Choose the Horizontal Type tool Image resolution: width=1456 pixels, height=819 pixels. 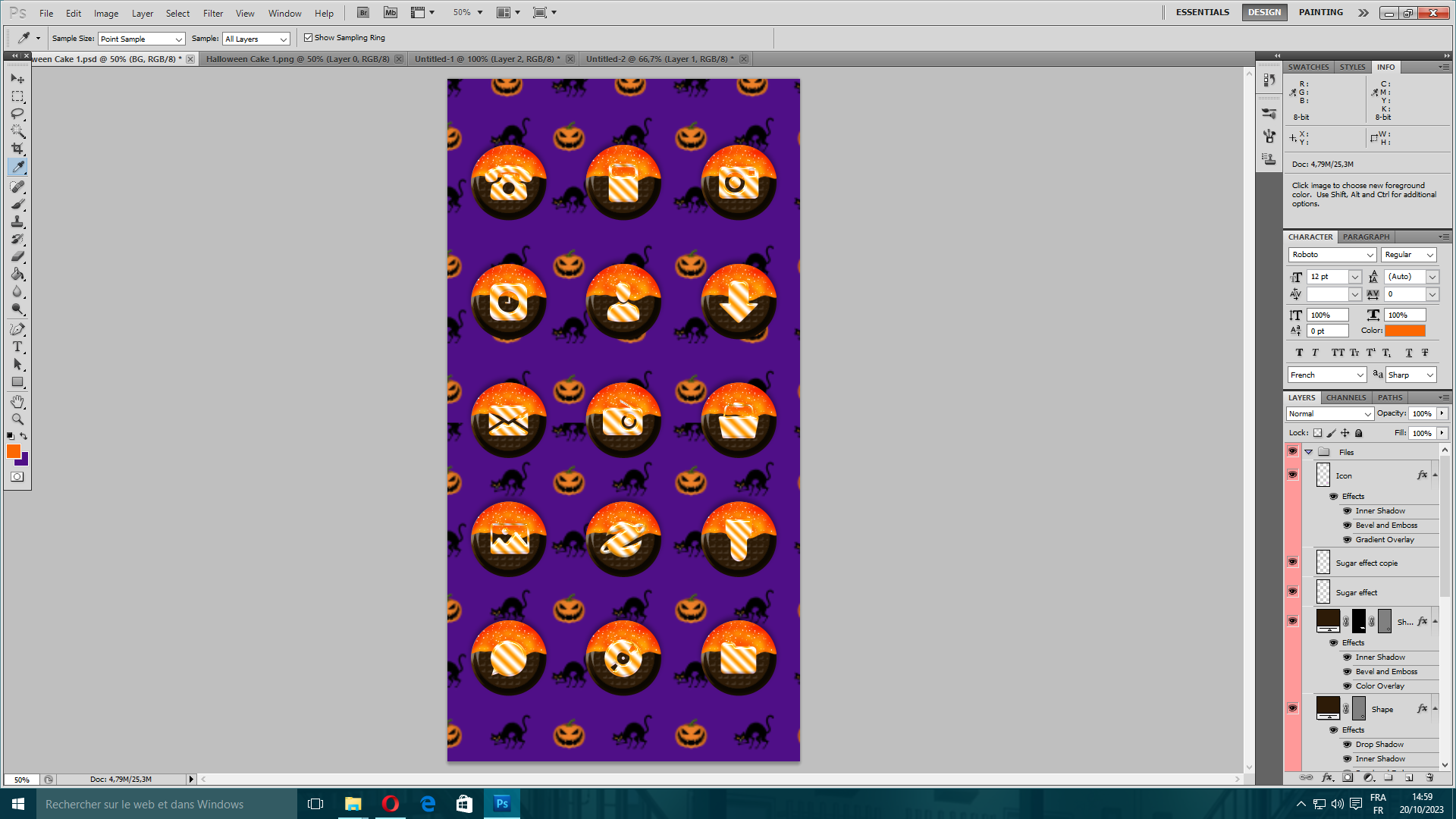(x=17, y=347)
